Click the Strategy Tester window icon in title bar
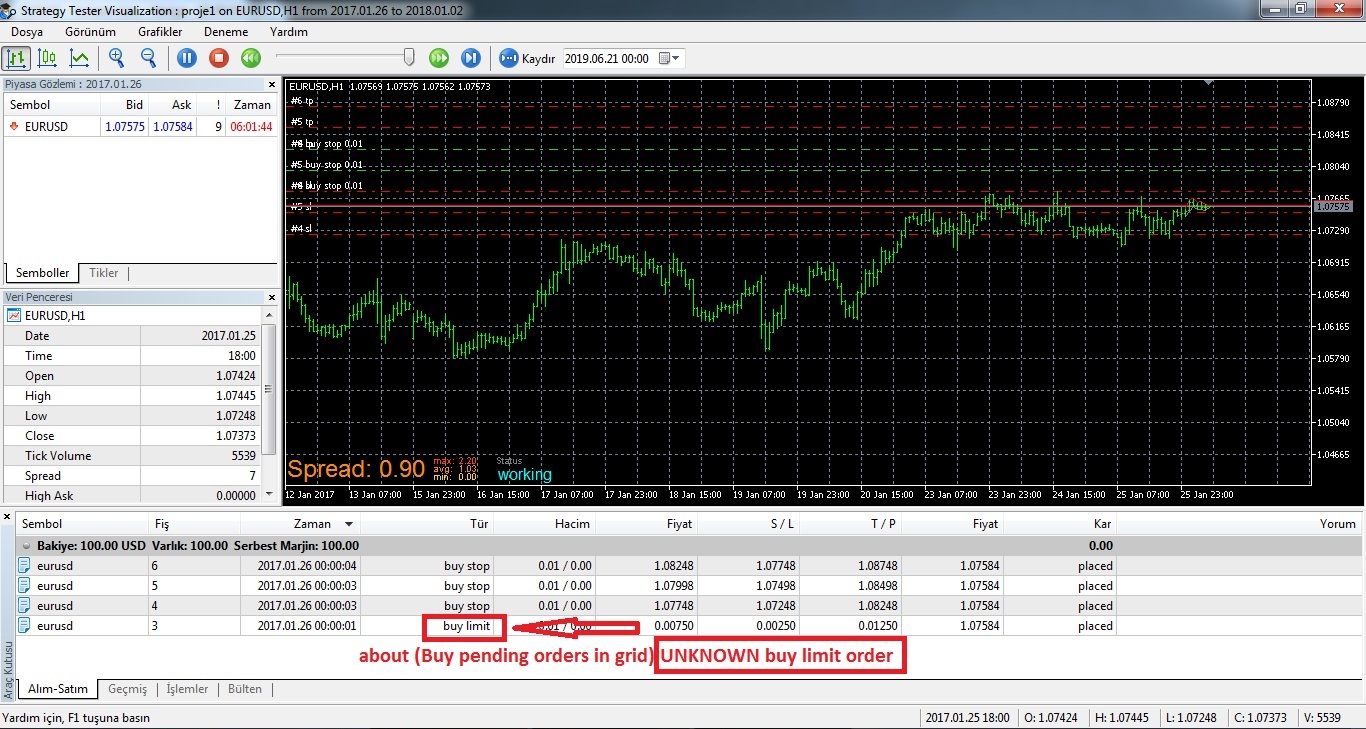This screenshot has height=729, width=1366. (11, 10)
